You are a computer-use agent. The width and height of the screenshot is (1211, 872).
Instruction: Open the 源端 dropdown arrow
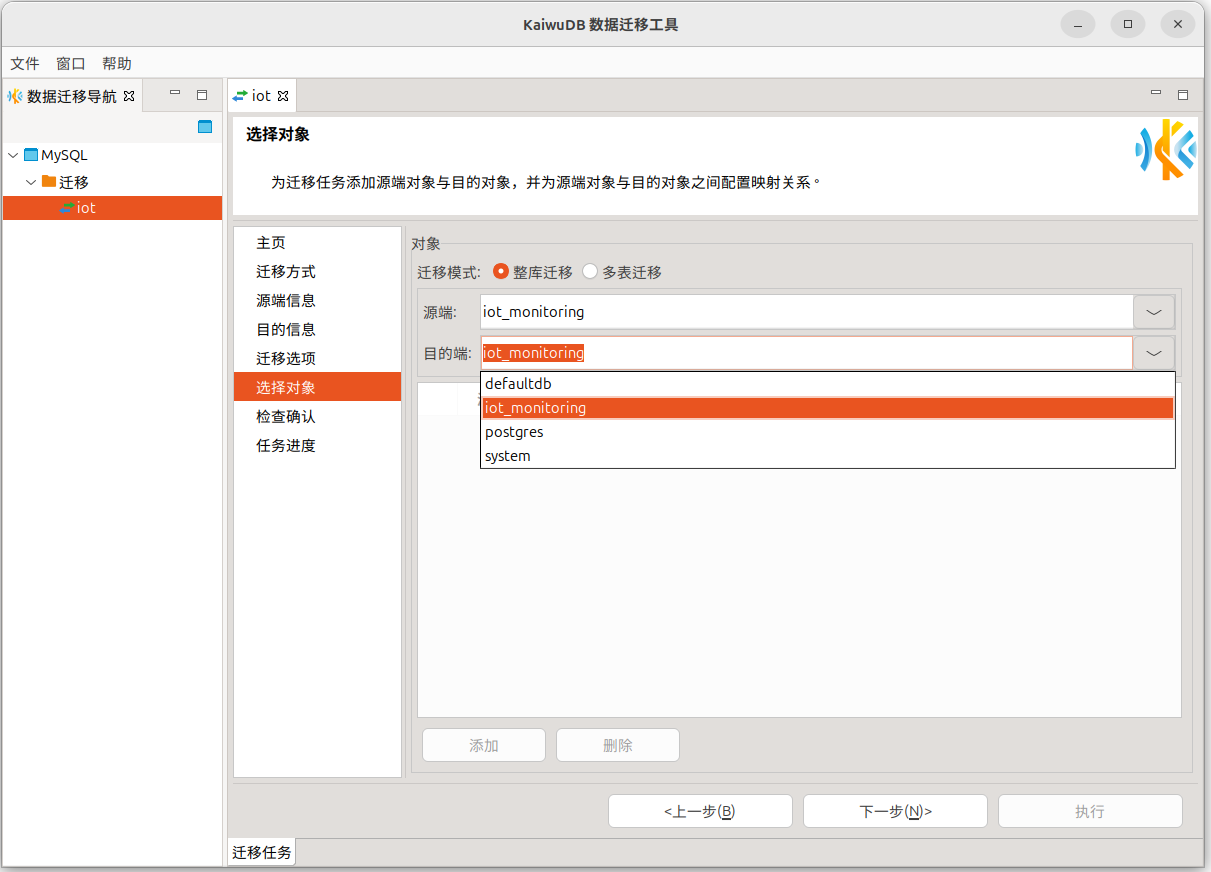click(x=1153, y=312)
